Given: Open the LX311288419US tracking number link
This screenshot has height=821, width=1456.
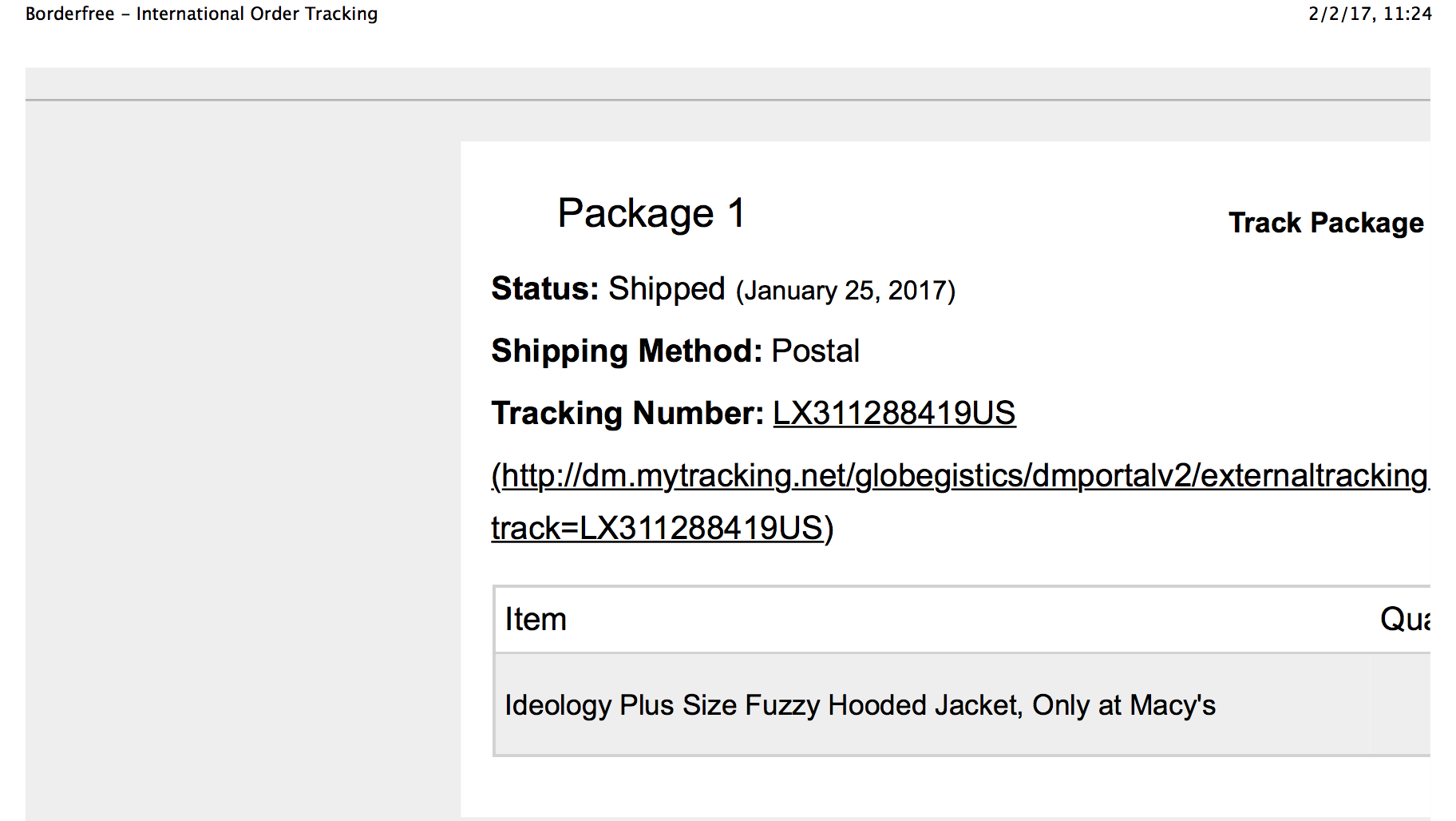Looking at the screenshot, I should 894,413.
